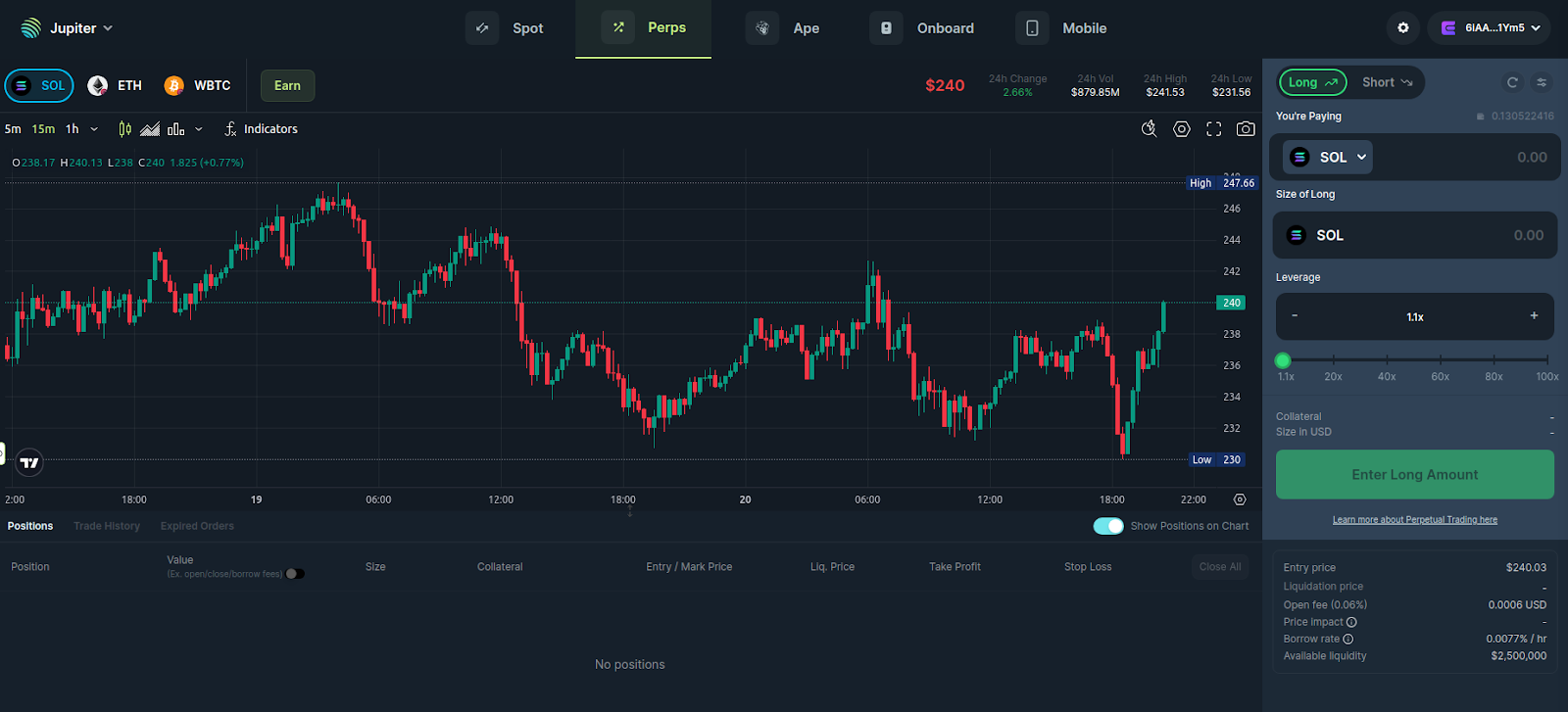The height and width of the screenshot is (712, 1568).
Task: Go to the Ape tab
Action: pos(783,28)
